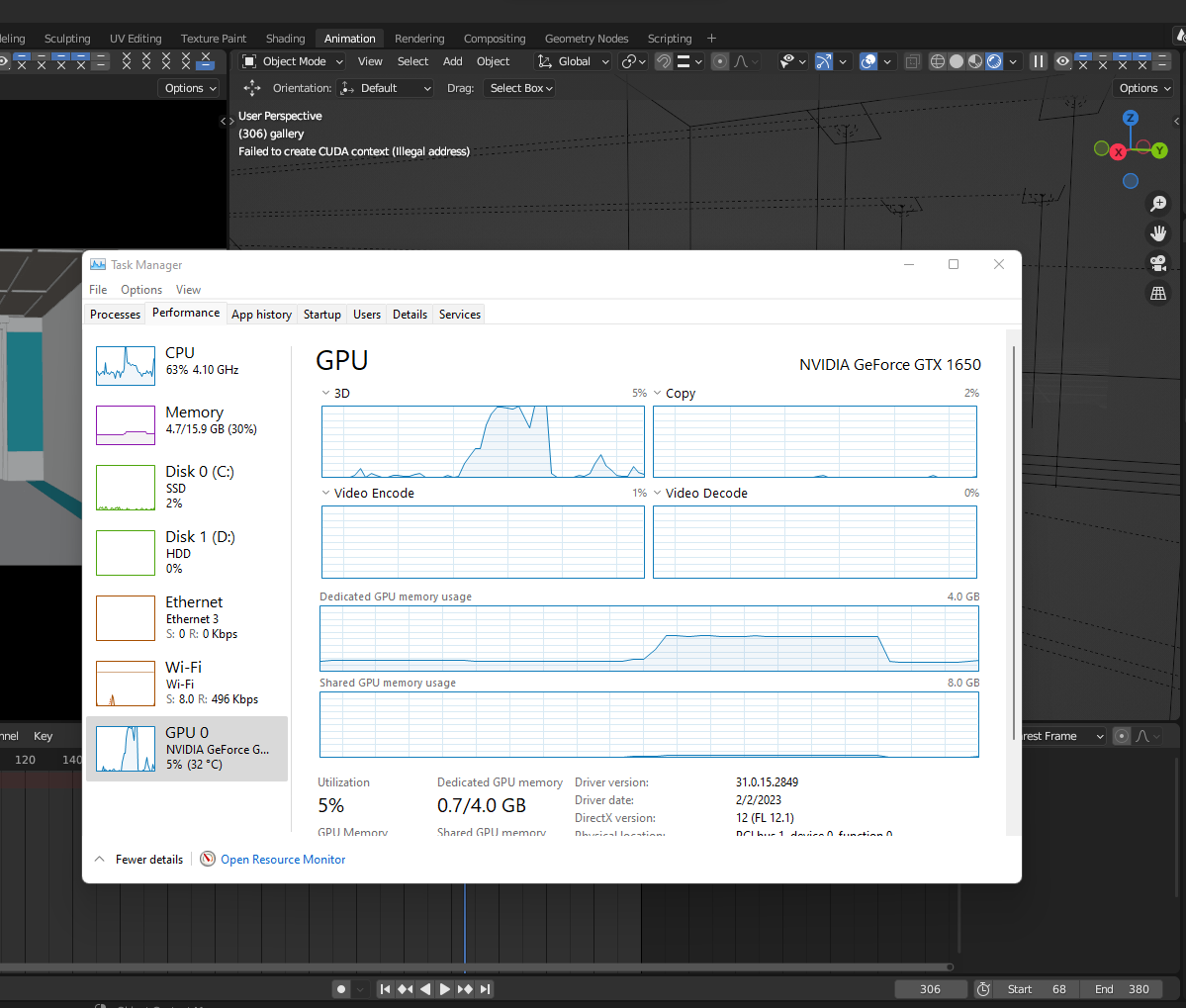This screenshot has width=1186, height=1008.
Task: Open the Processes tab in Task Manager
Action: [115, 315]
